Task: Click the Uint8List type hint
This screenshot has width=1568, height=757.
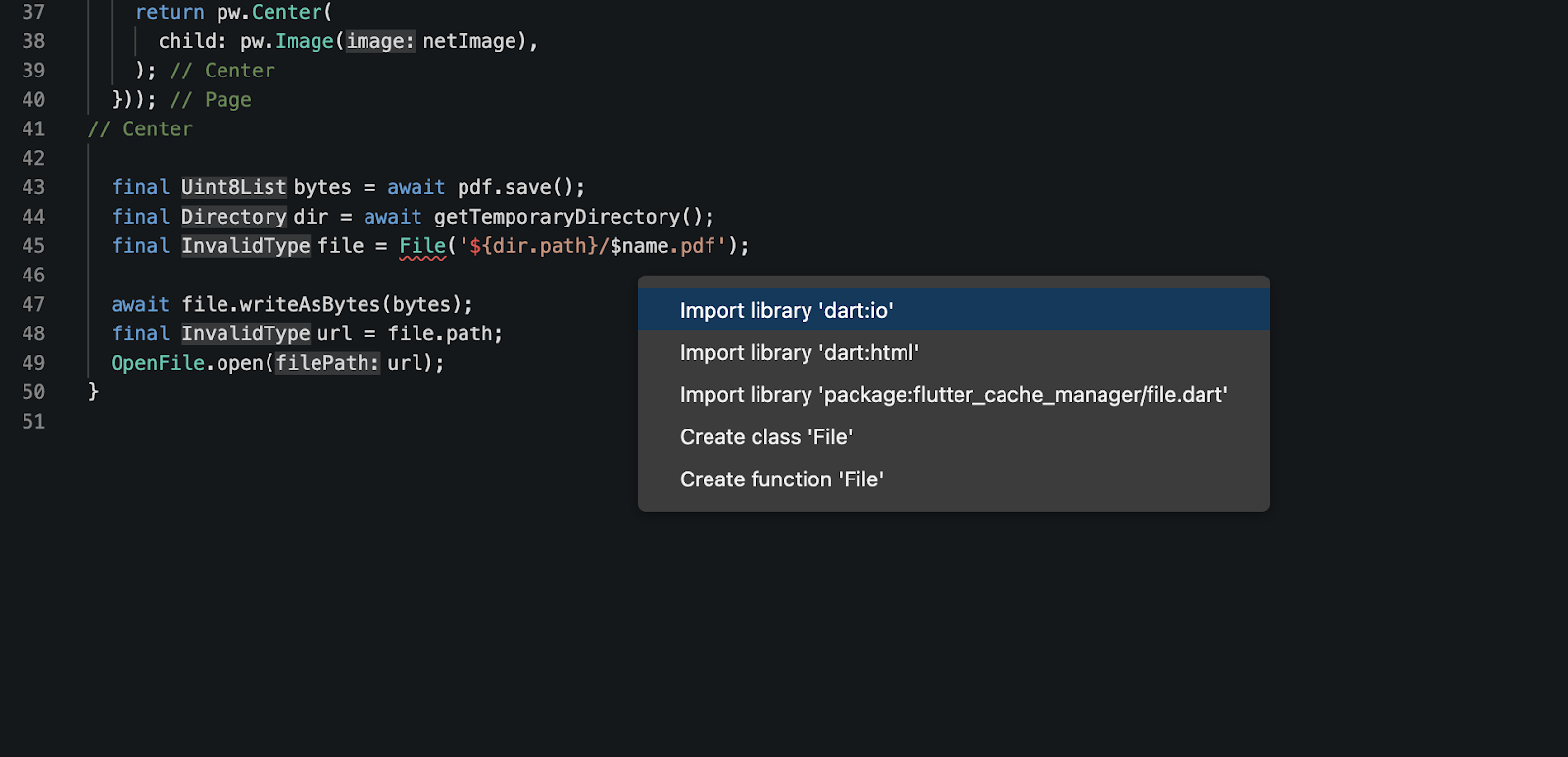Action: [x=233, y=187]
